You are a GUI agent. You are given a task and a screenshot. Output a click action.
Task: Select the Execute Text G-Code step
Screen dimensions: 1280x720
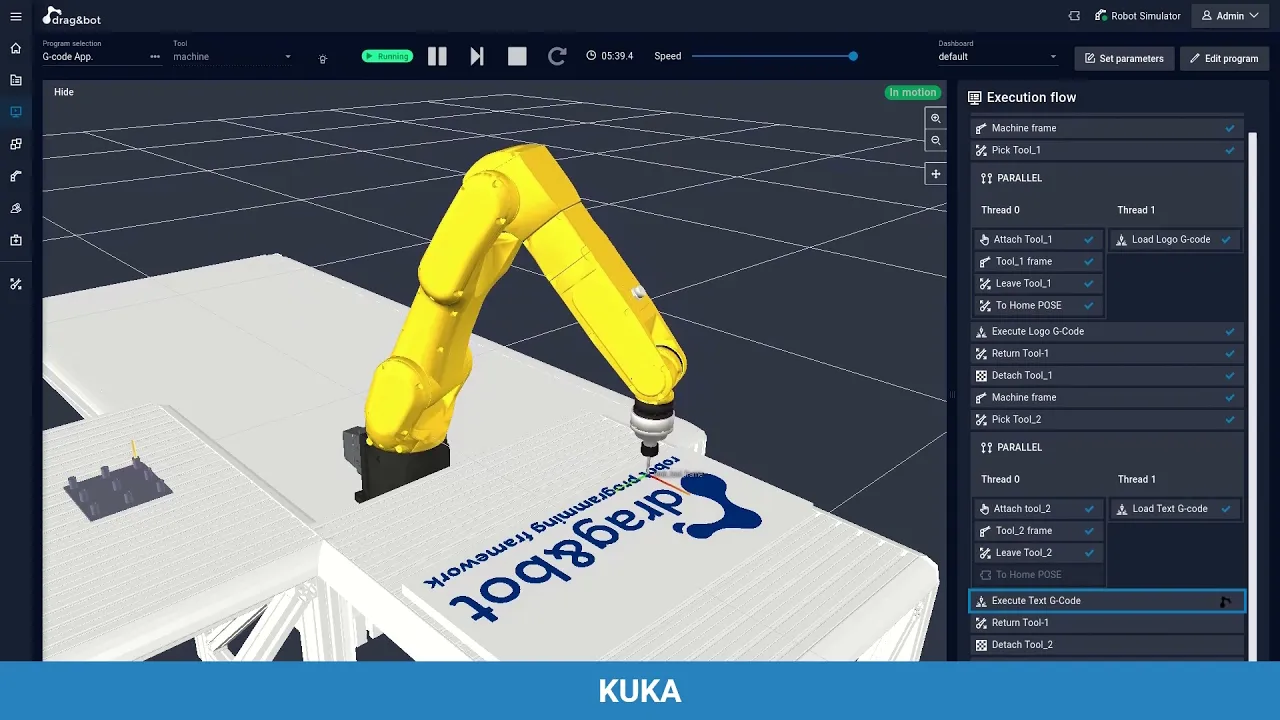pyautogui.click(x=1107, y=601)
